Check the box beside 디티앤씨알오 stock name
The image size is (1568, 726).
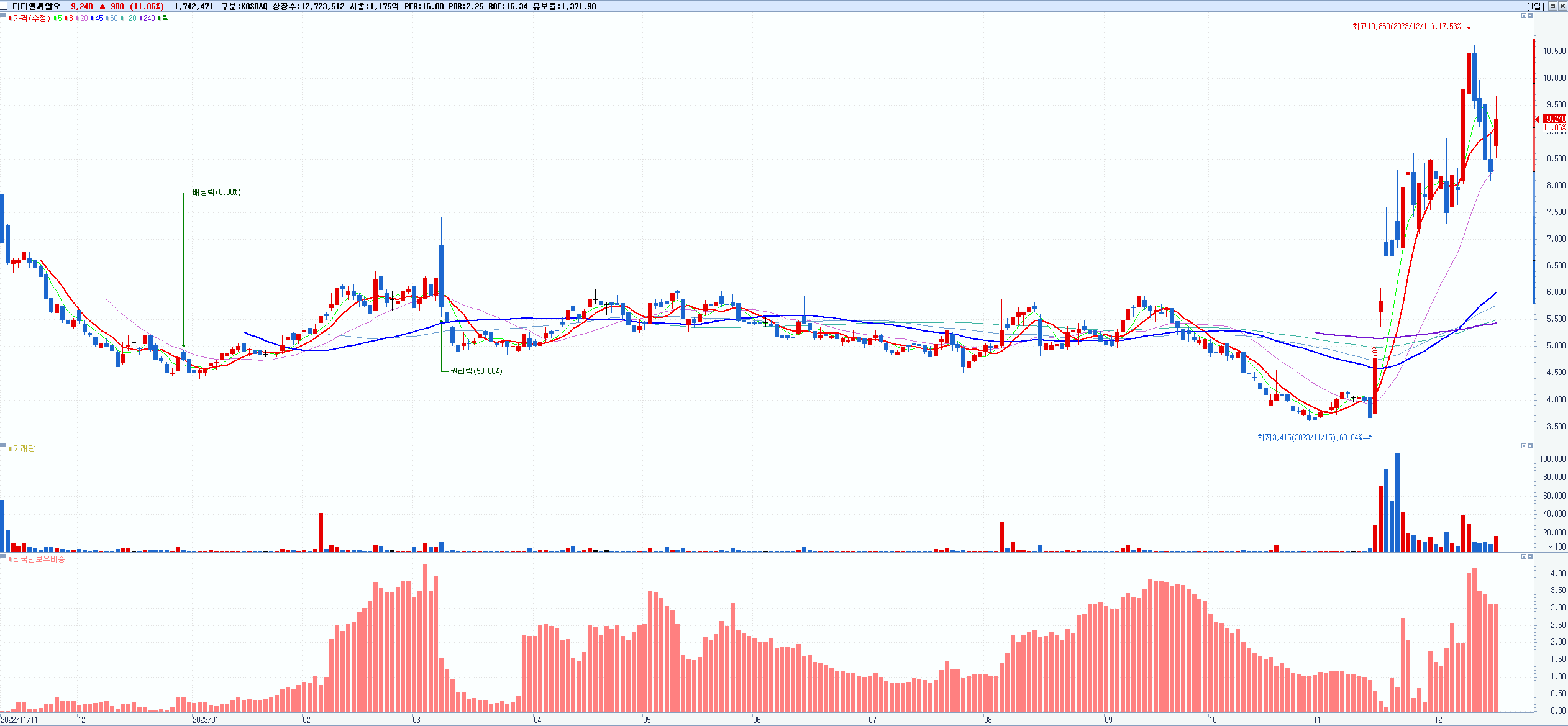click(x=4, y=6)
